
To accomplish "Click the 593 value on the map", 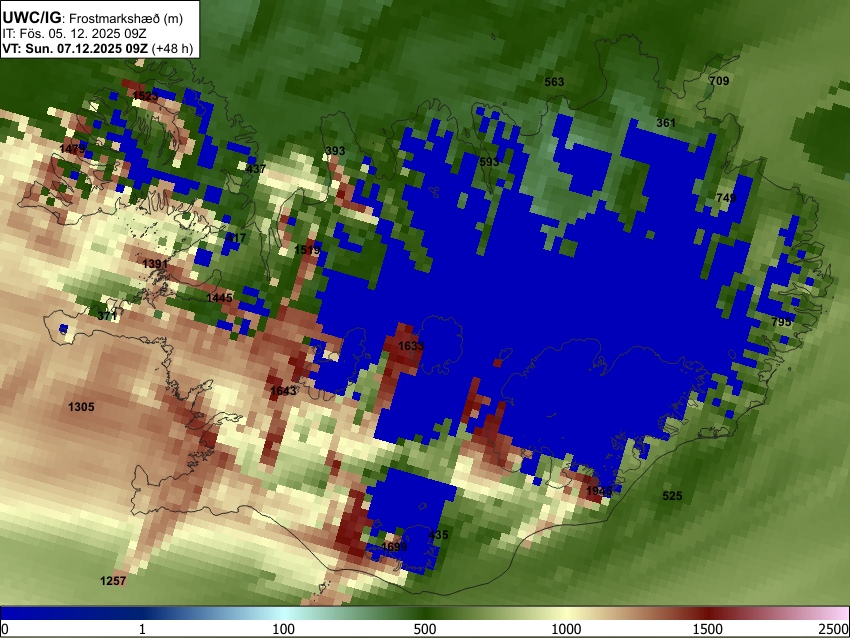I will click(490, 162).
